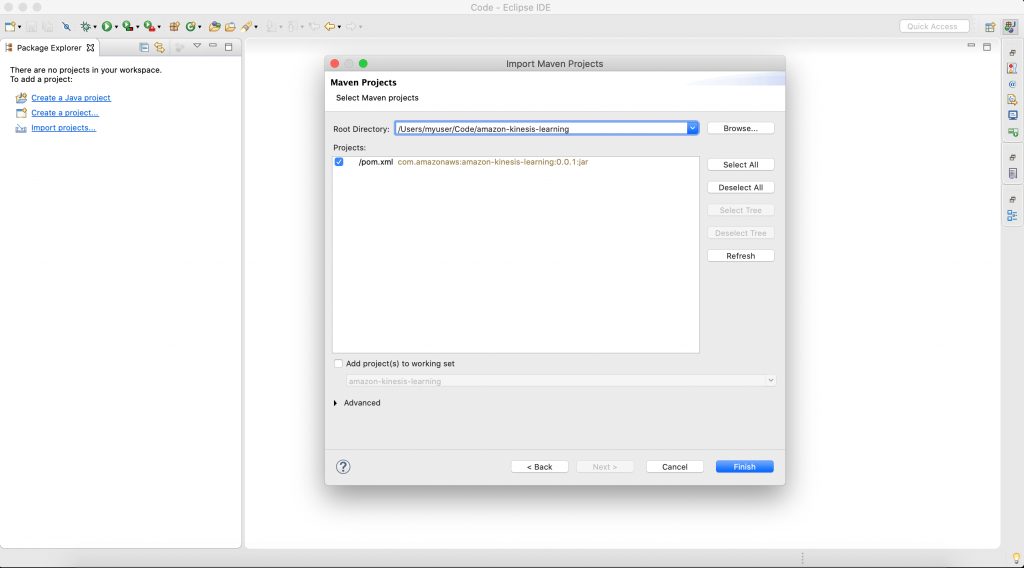Click the Debug bug icon
This screenshot has width=1024, height=568.
tap(86, 27)
